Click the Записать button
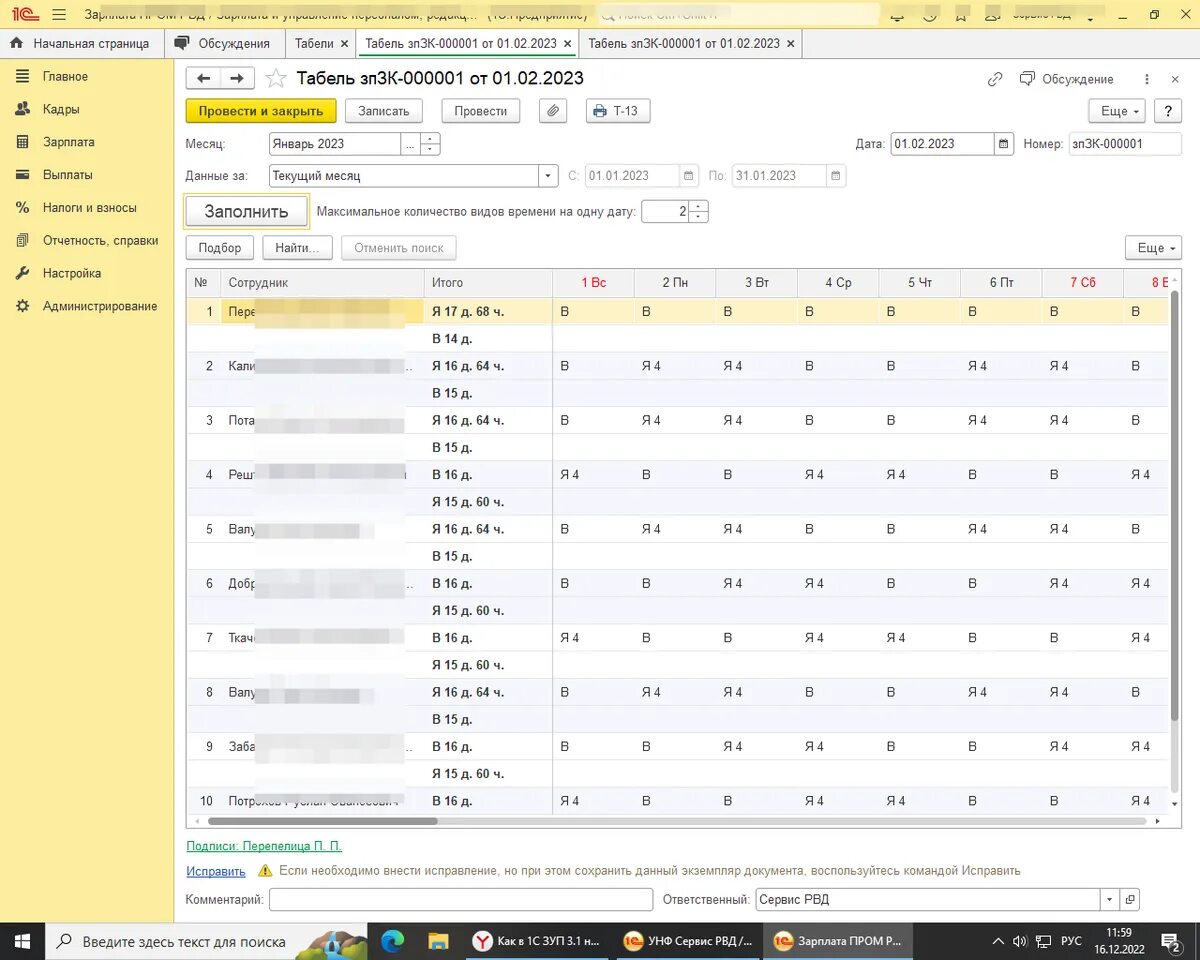This screenshot has height=960, width=1200. pos(384,111)
